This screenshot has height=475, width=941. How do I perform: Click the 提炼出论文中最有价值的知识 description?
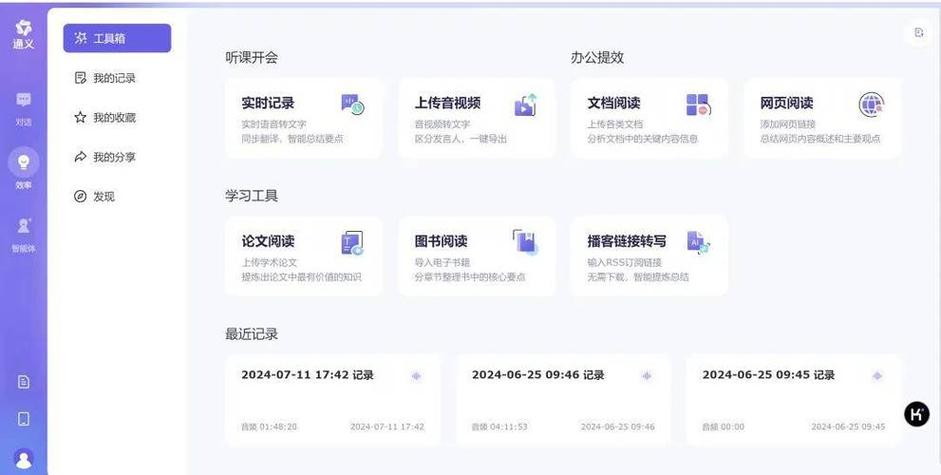pos(302,277)
